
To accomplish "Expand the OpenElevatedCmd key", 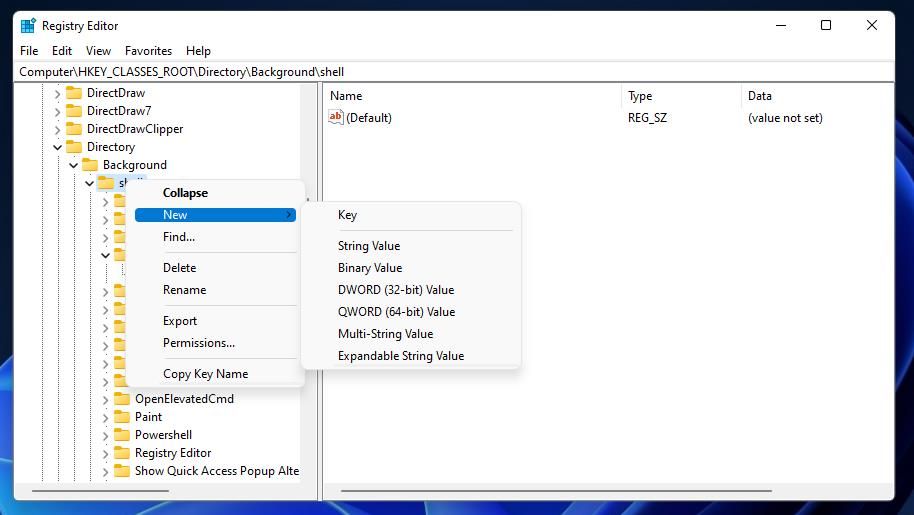I will (106, 400).
